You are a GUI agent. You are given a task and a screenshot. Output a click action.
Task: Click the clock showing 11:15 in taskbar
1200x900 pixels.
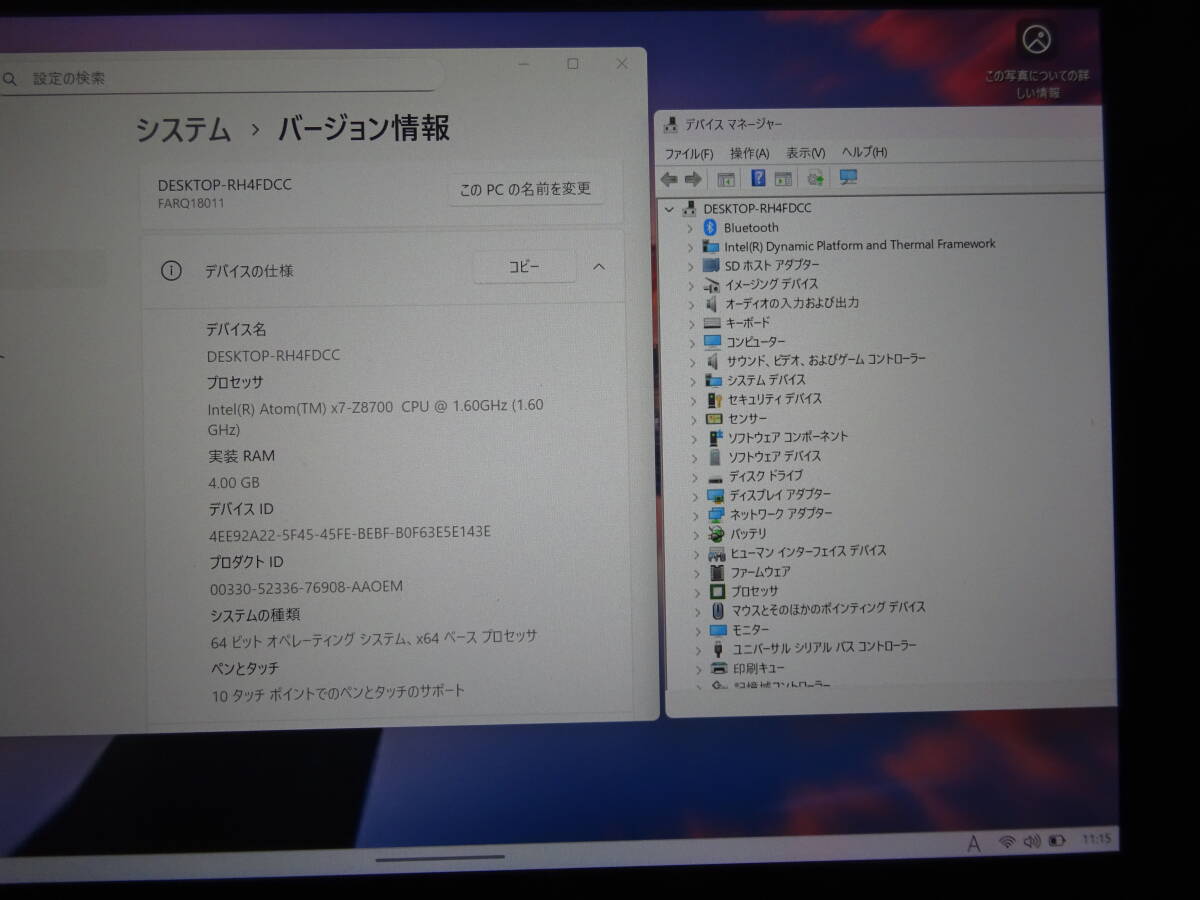pyautogui.click(x=1096, y=840)
